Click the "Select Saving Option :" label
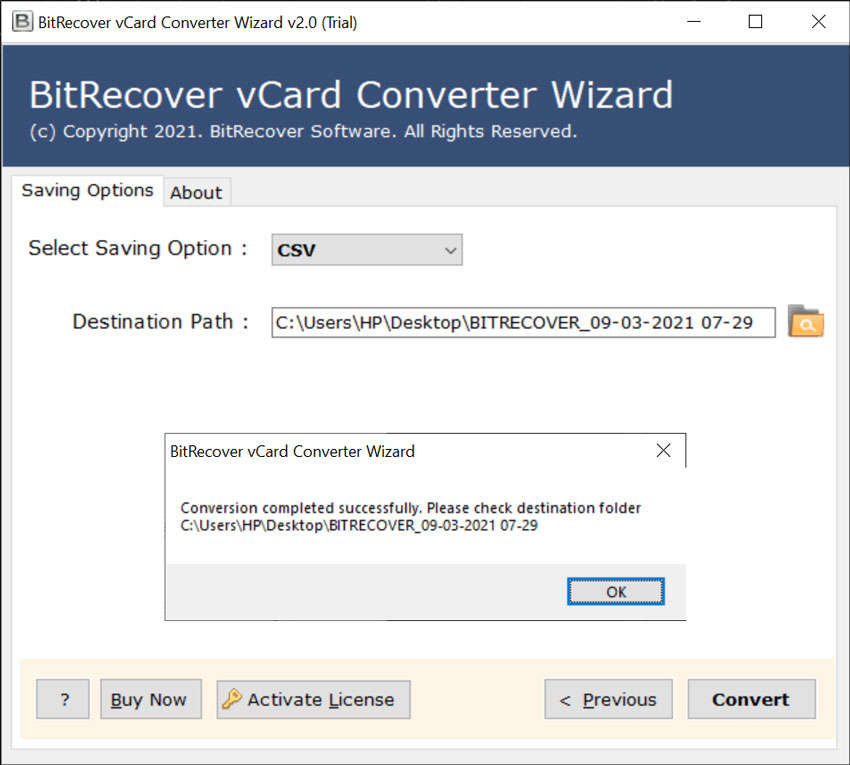850x765 pixels. [138, 248]
